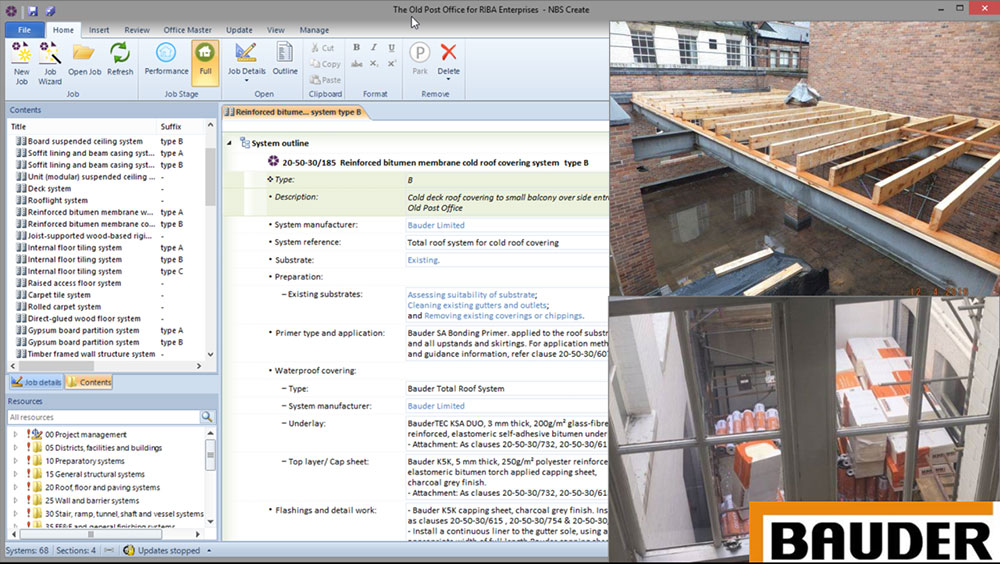The height and width of the screenshot is (564, 1000).
Task: Refresh the job
Action: click(120, 59)
